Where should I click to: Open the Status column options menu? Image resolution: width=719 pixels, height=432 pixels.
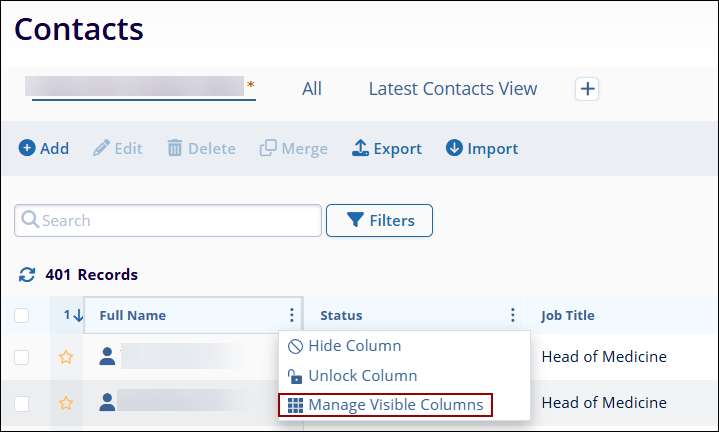(513, 315)
